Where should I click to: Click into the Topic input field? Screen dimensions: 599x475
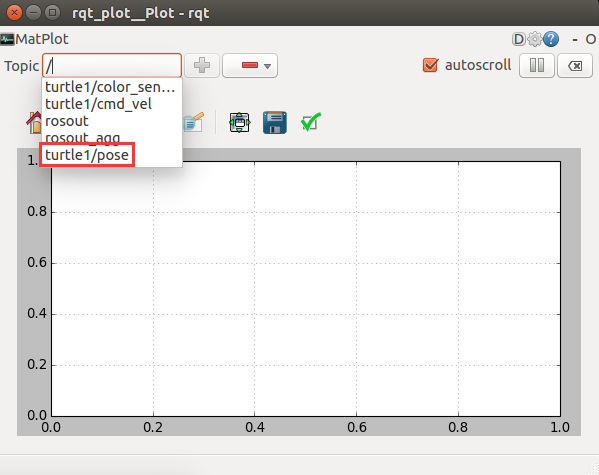click(112, 66)
